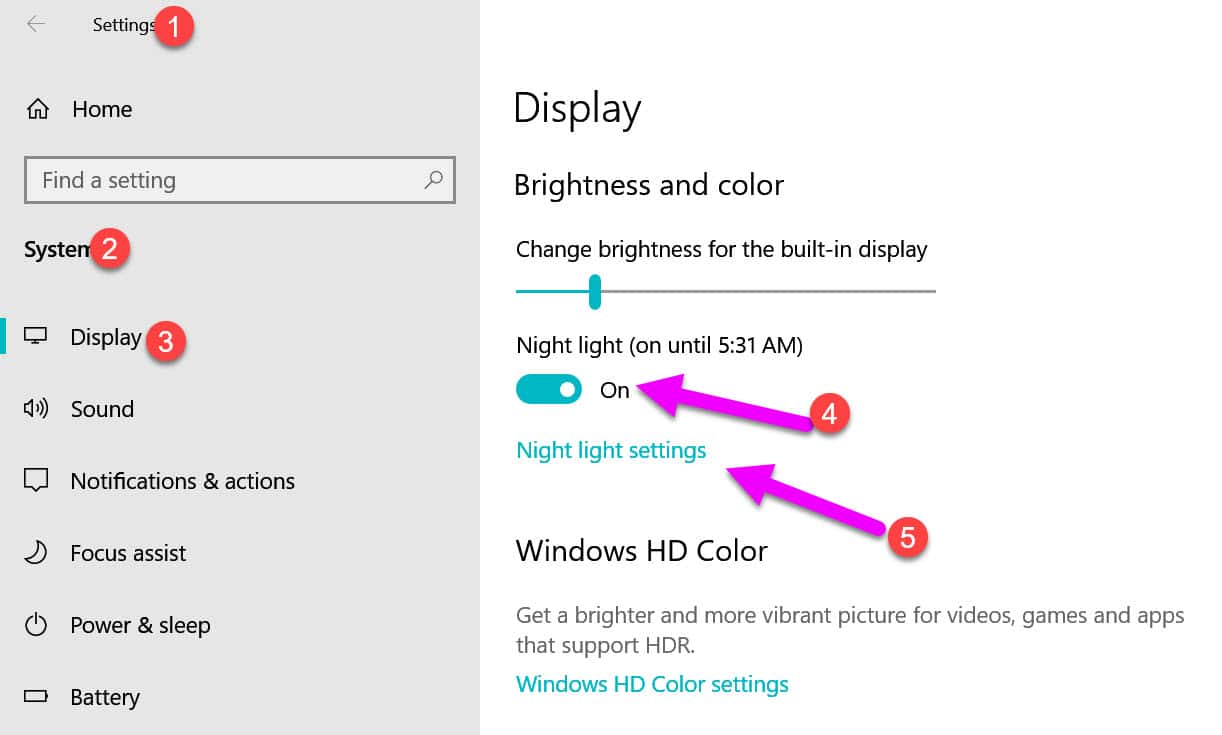1222x735 pixels.
Task: Adjust the built-in display brightness slider
Action: [596, 291]
